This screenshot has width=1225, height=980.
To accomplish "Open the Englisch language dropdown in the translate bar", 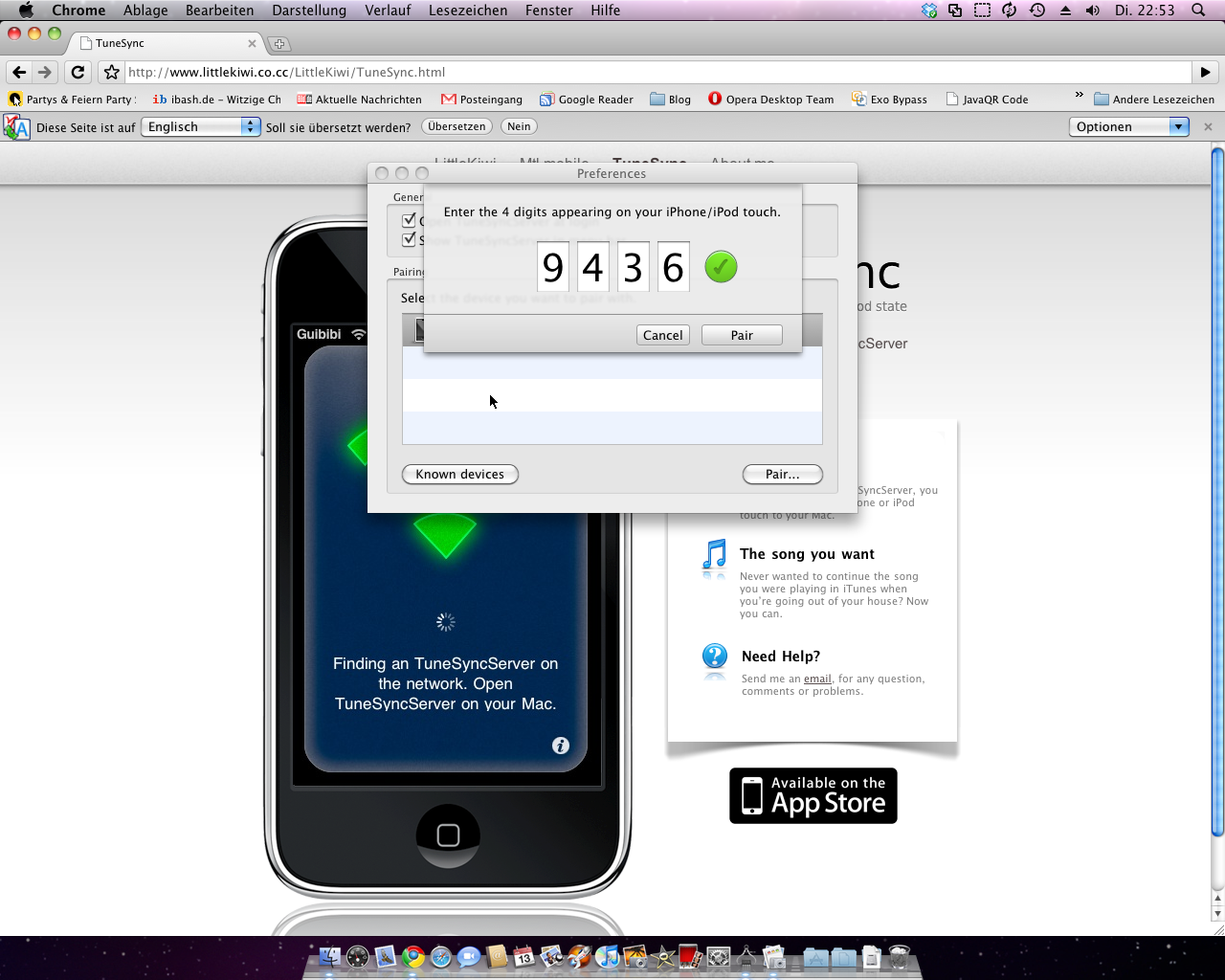I will (201, 126).
